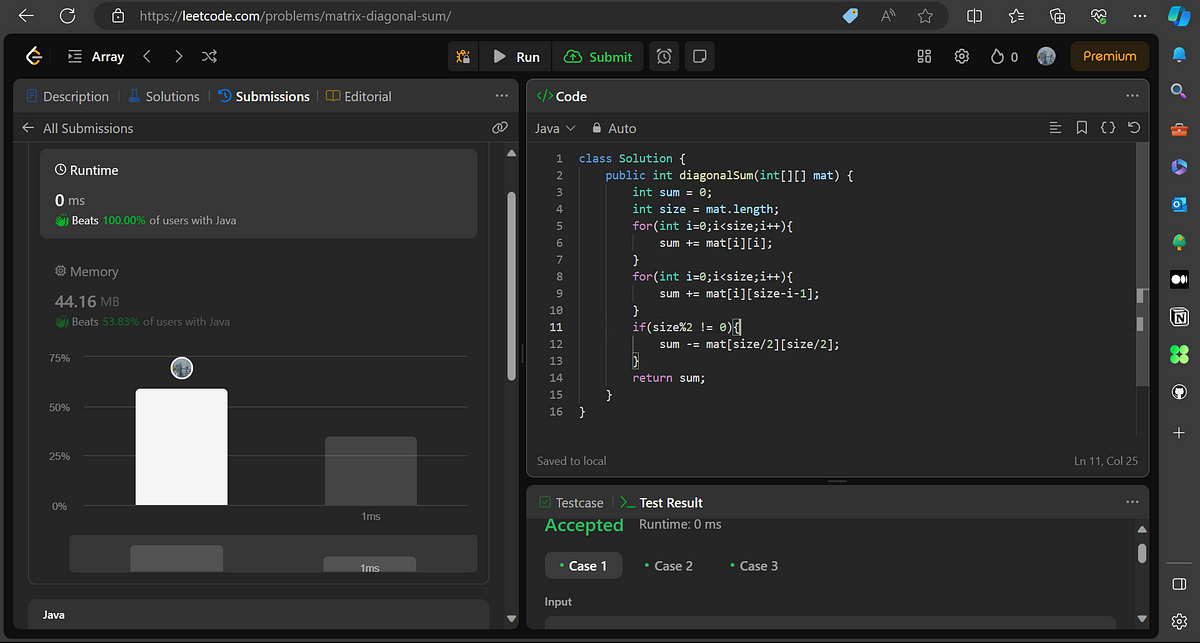Image resolution: width=1200 pixels, height=643 pixels.
Task: Toggle browser split screen
Action: [x=975, y=16]
